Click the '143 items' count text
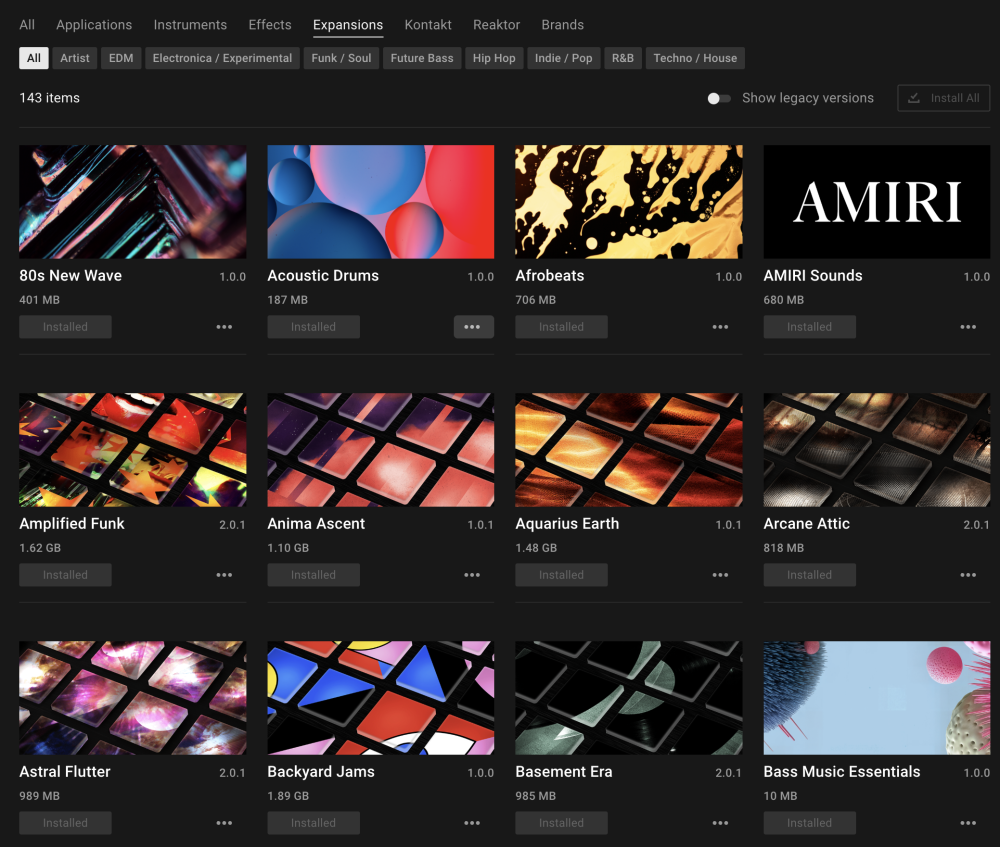1000x847 pixels. (50, 98)
